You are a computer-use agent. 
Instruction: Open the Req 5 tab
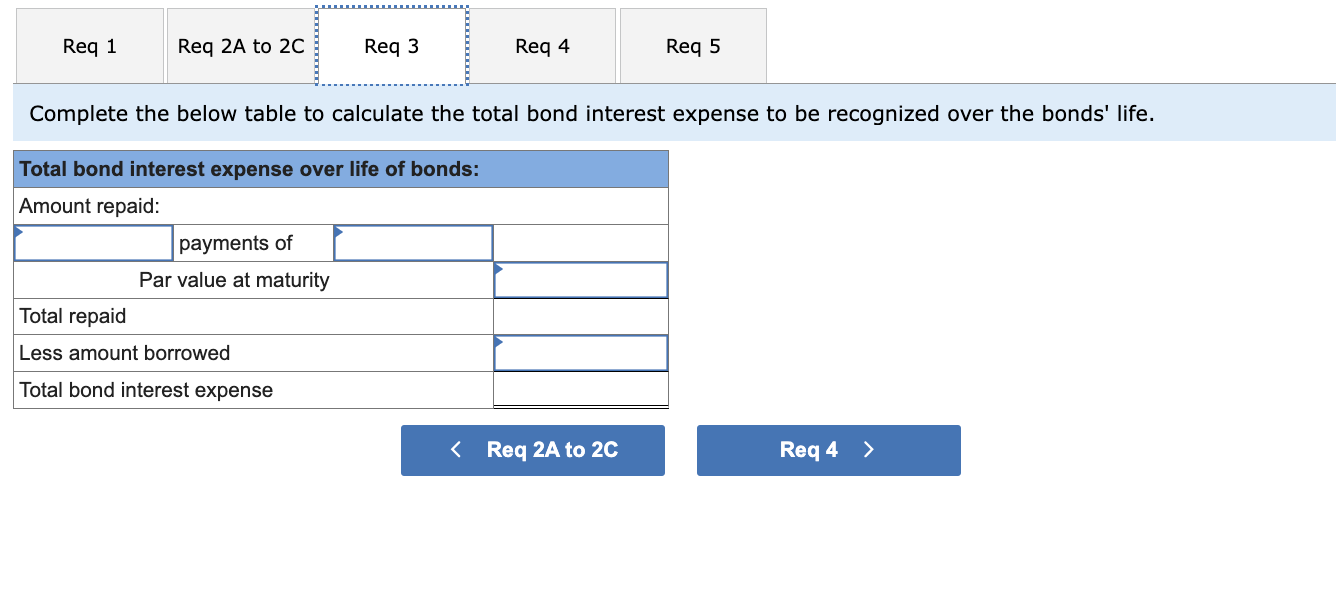click(692, 45)
